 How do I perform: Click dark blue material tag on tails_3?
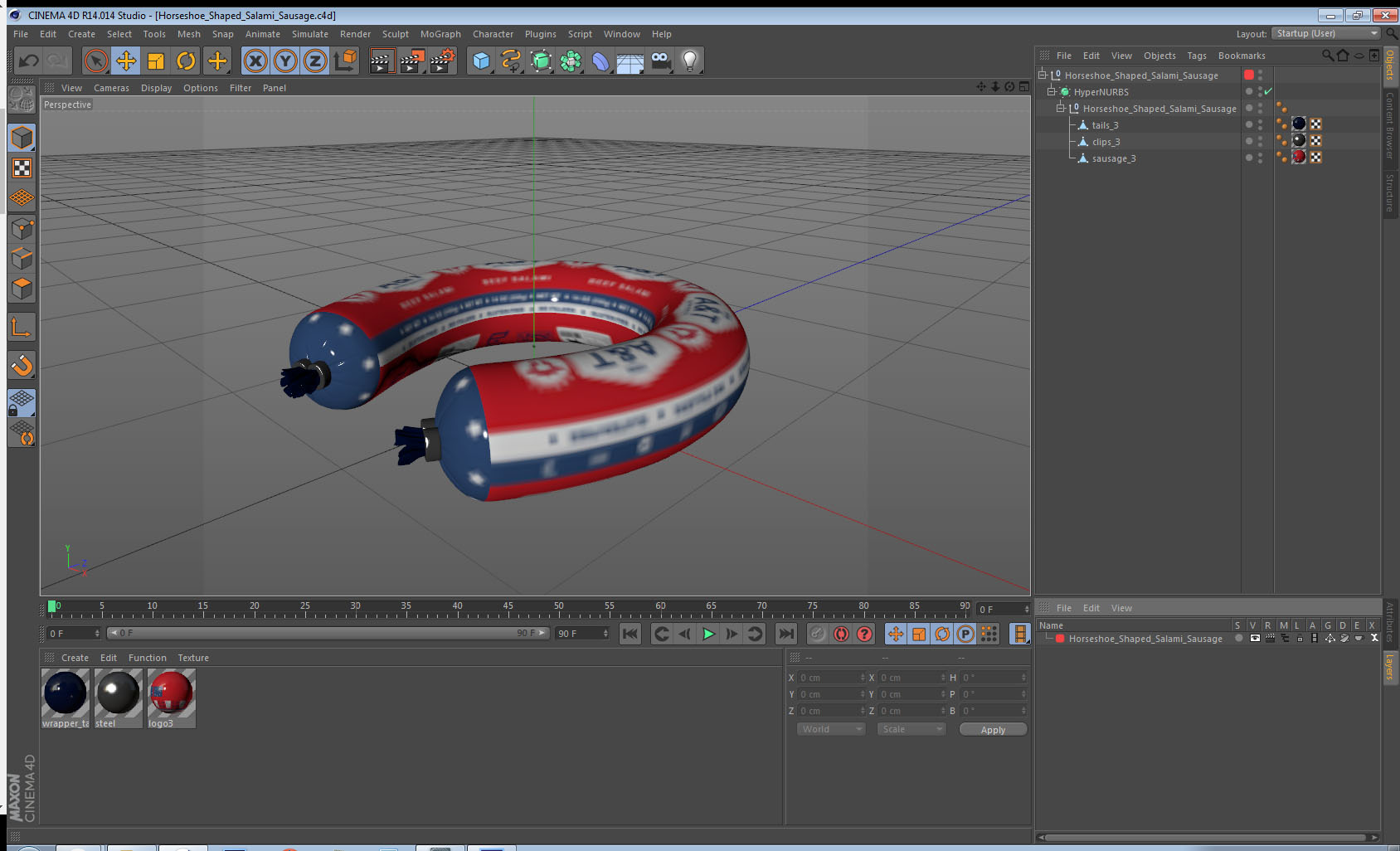pyautogui.click(x=1299, y=124)
